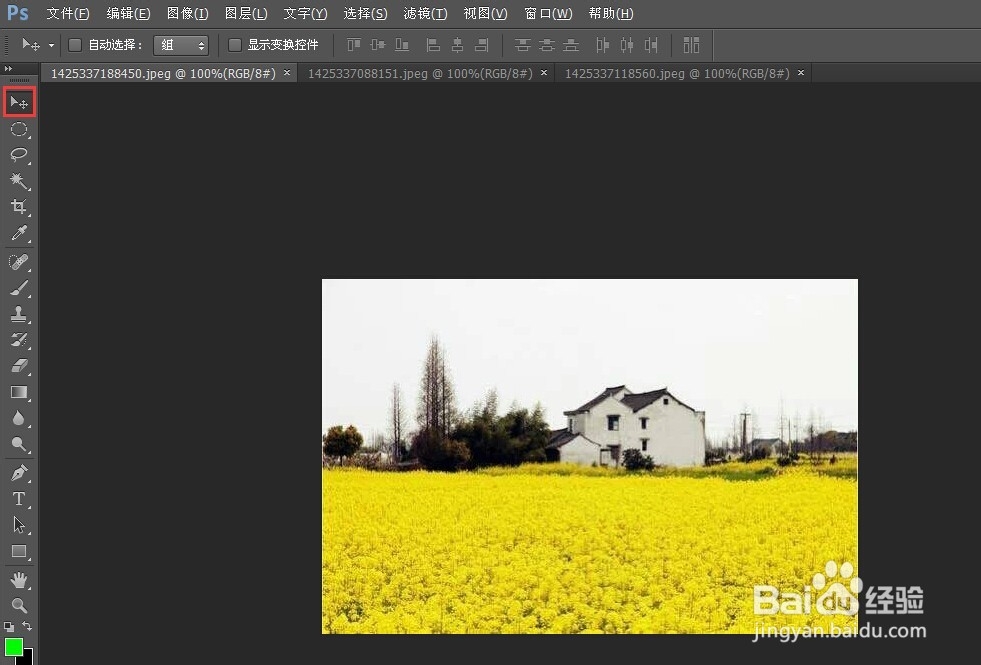The height and width of the screenshot is (665, 981).
Task: Select the Pen tool
Action: click(18, 472)
